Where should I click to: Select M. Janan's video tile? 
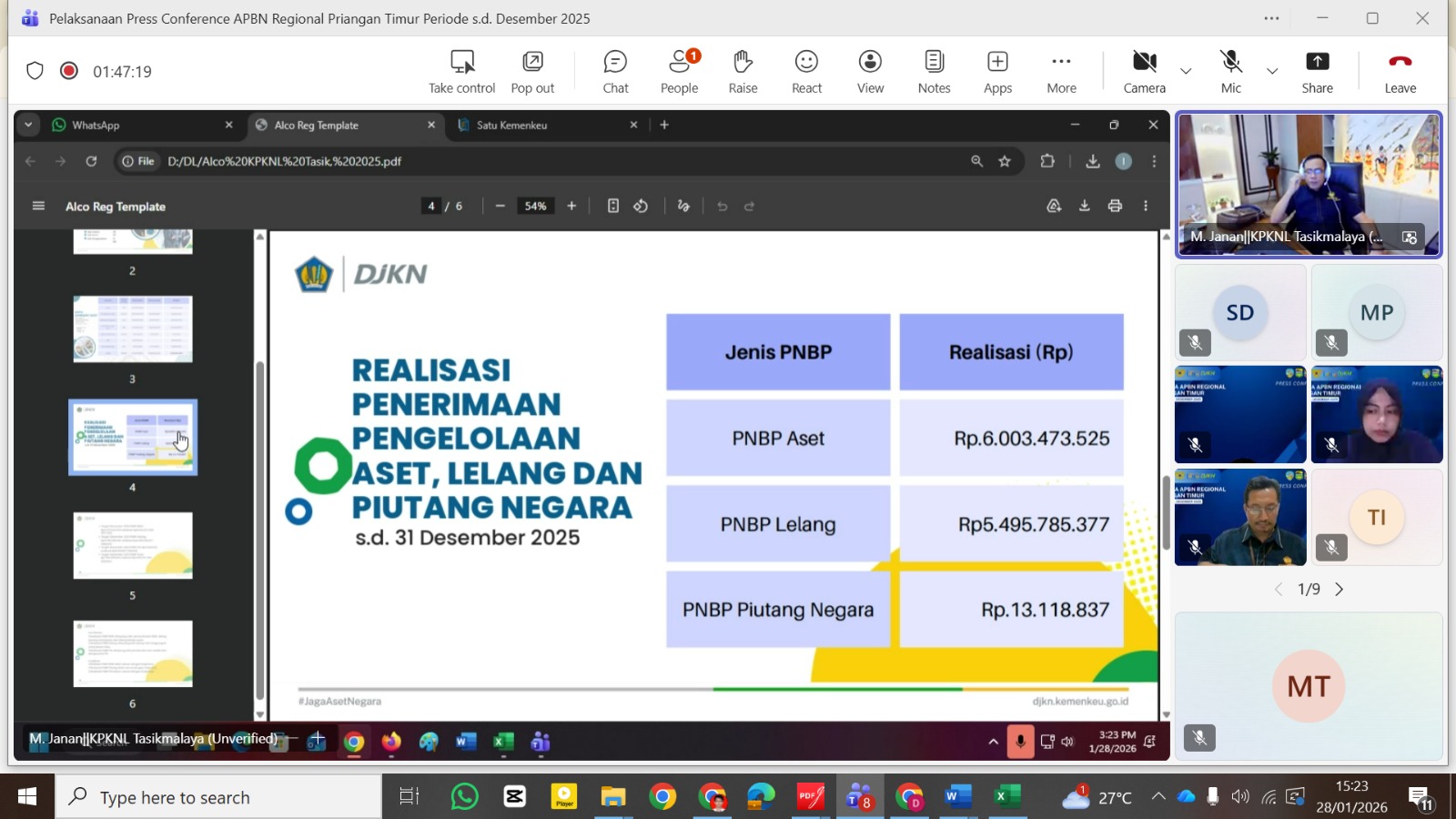[1309, 184]
